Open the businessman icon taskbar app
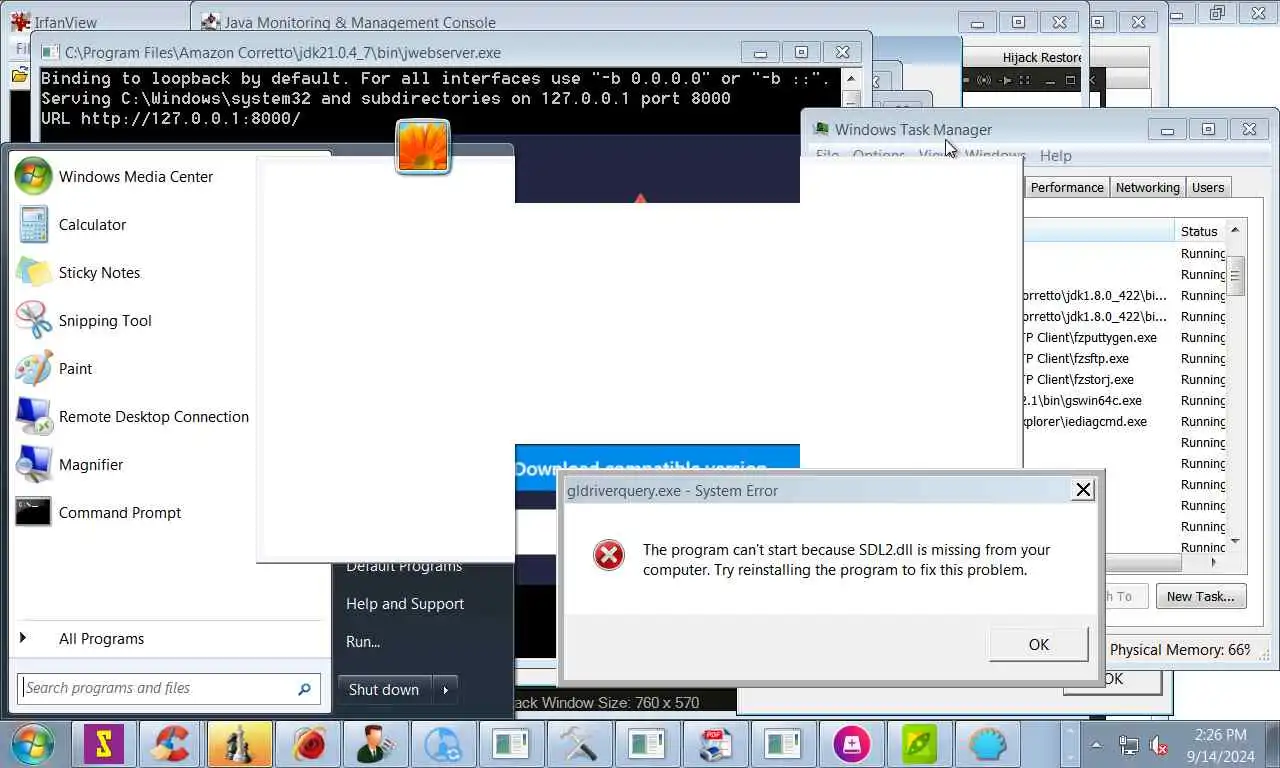1280x768 pixels. pos(376,744)
